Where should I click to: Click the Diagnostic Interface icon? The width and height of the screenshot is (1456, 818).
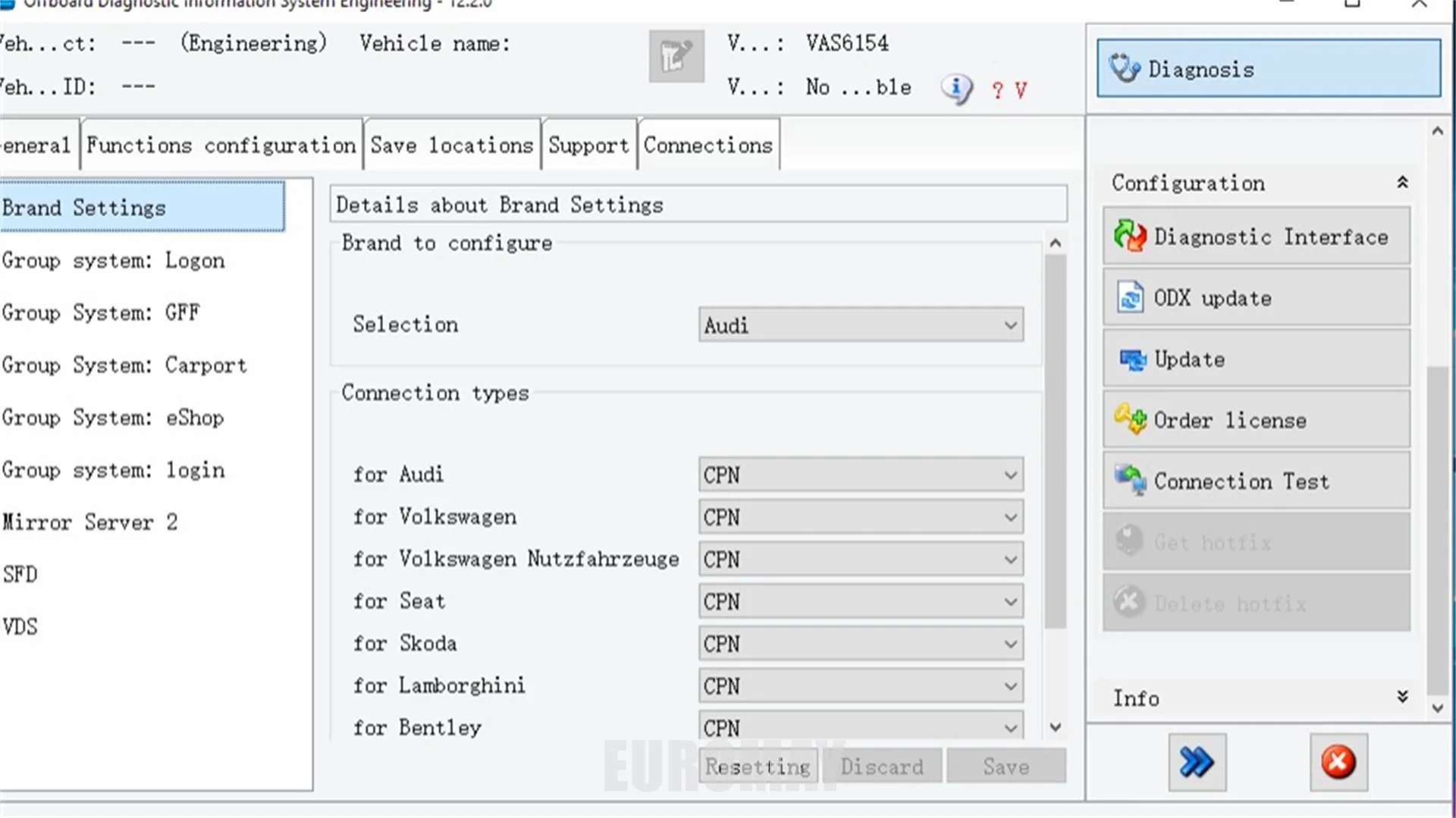click(1130, 237)
